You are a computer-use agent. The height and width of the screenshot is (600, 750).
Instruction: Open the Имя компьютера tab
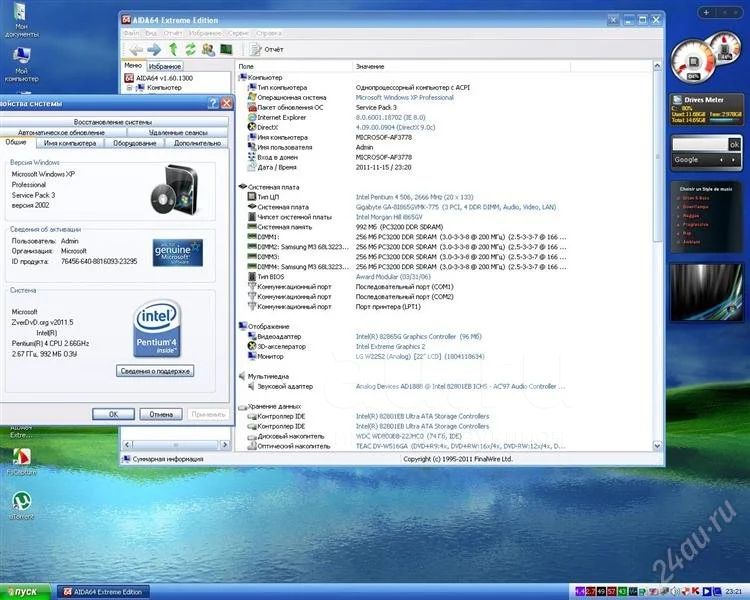click(70, 143)
